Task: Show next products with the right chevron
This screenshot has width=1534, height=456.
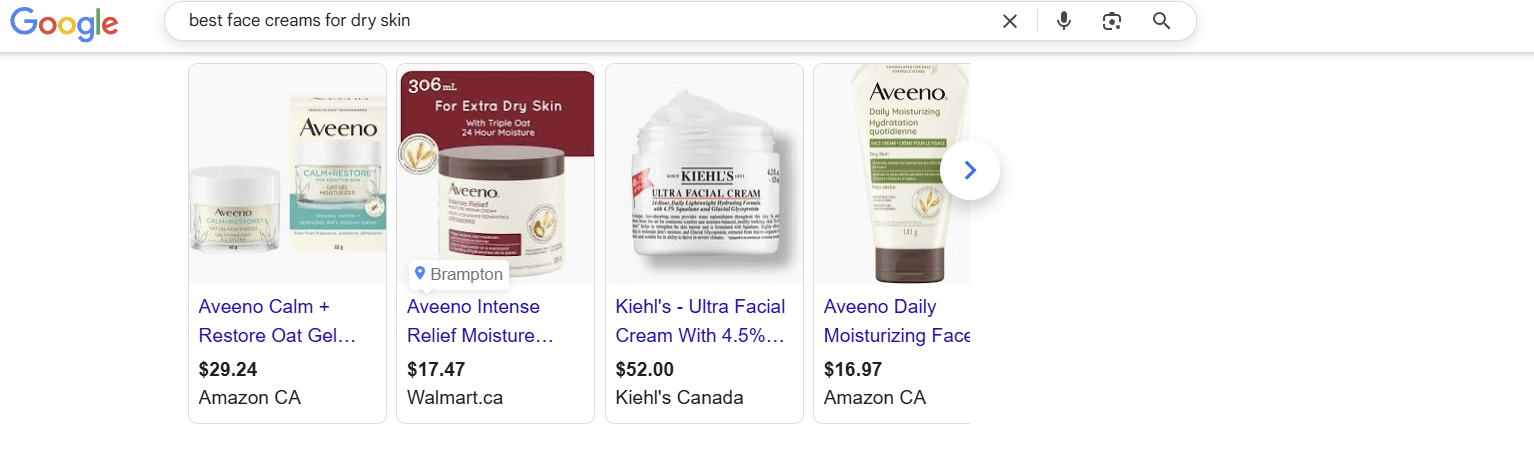Action: [x=970, y=171]
